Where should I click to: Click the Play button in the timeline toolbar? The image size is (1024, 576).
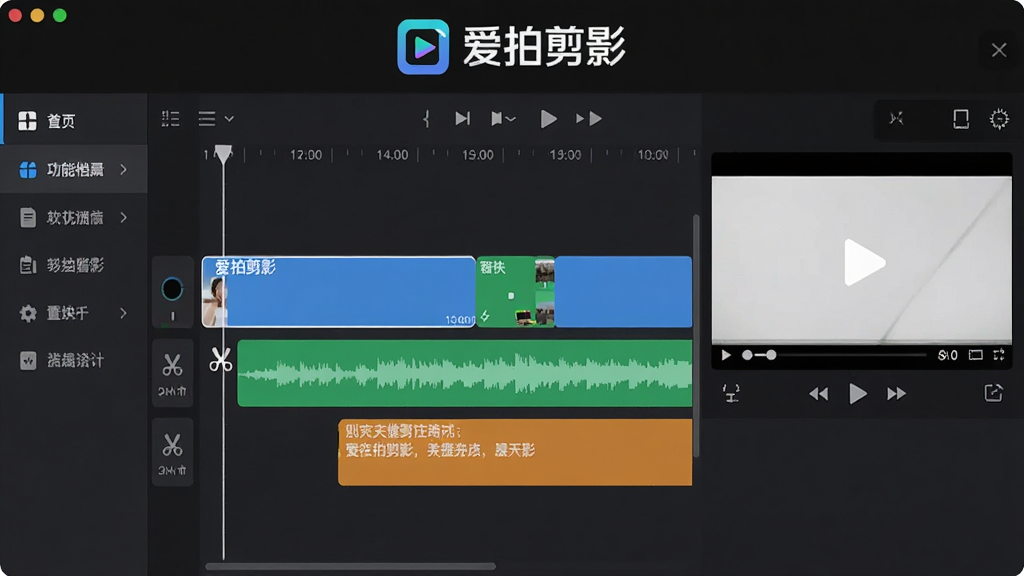(549, 118)
